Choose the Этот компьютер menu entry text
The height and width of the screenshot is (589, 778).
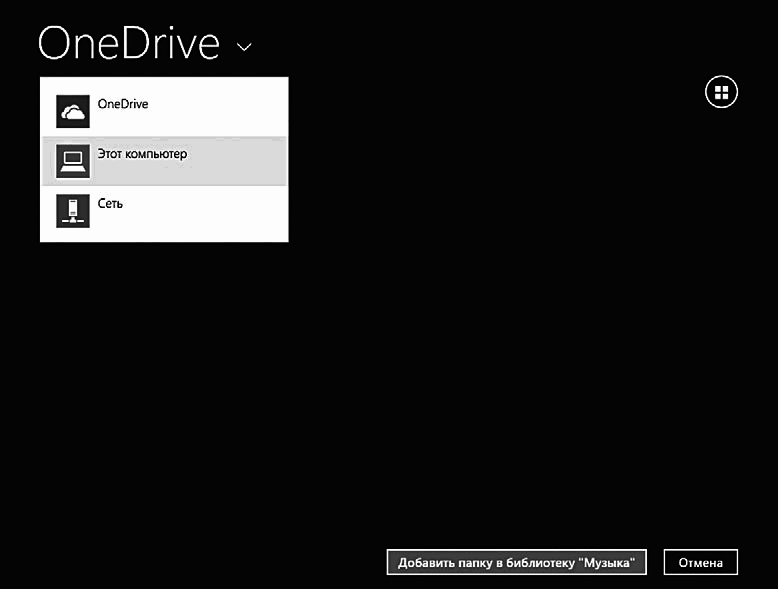click(142, 154)
